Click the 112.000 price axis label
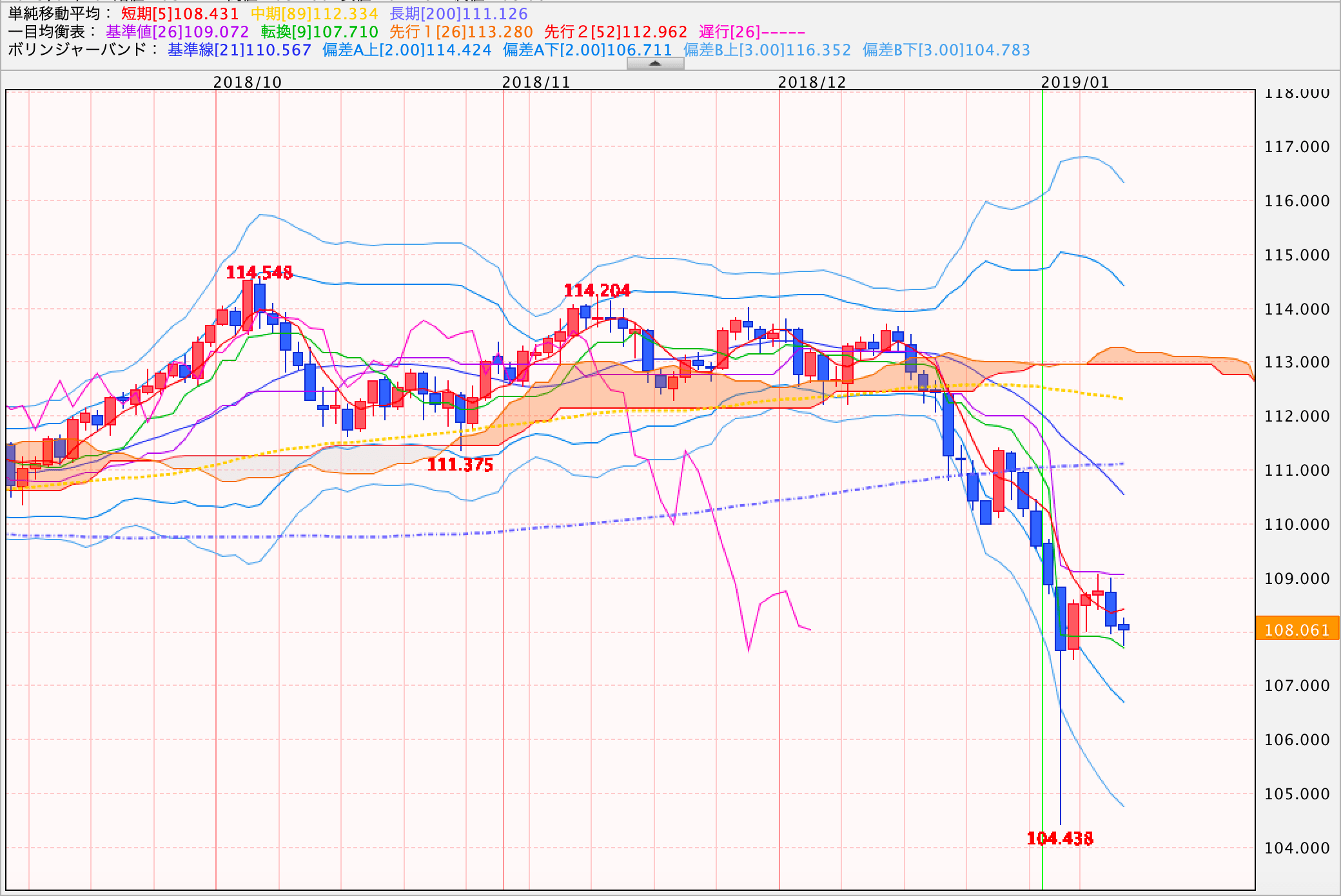This screenshot has height=896, width=1341. click(x=1297, y=416)
